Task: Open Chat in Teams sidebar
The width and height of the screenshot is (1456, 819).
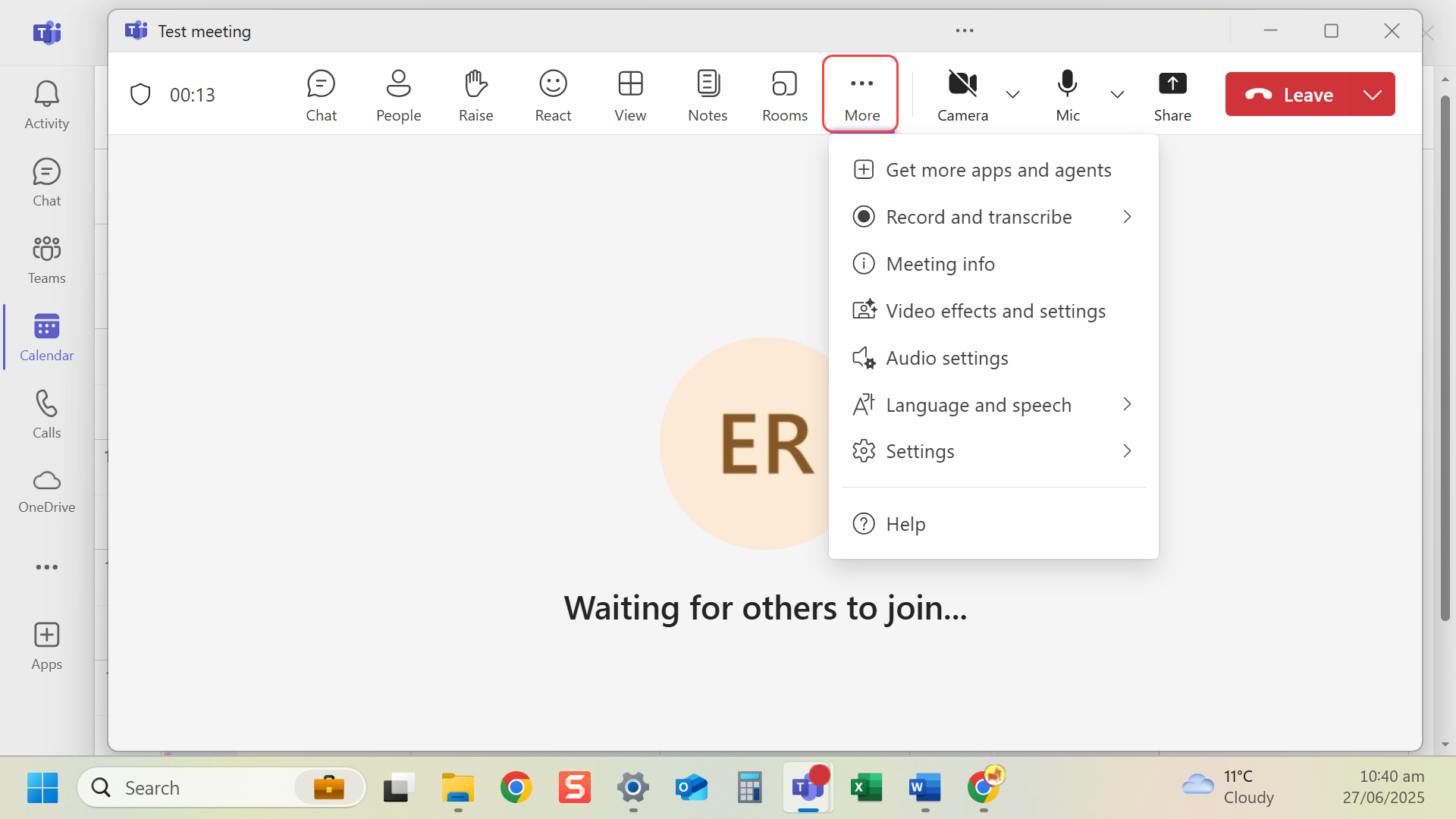Action: point(46,183)
